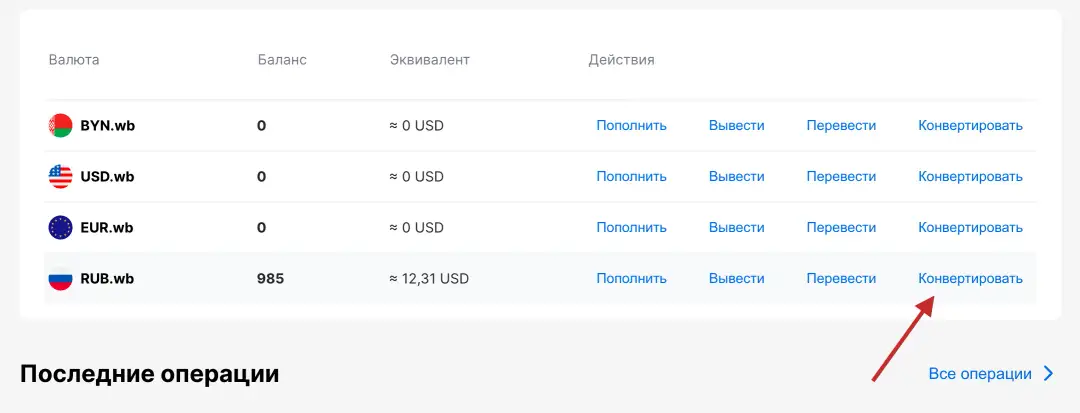Click the Баланс column header
1080x413 pixels.
pyautogui.click(x=282, y=60)
